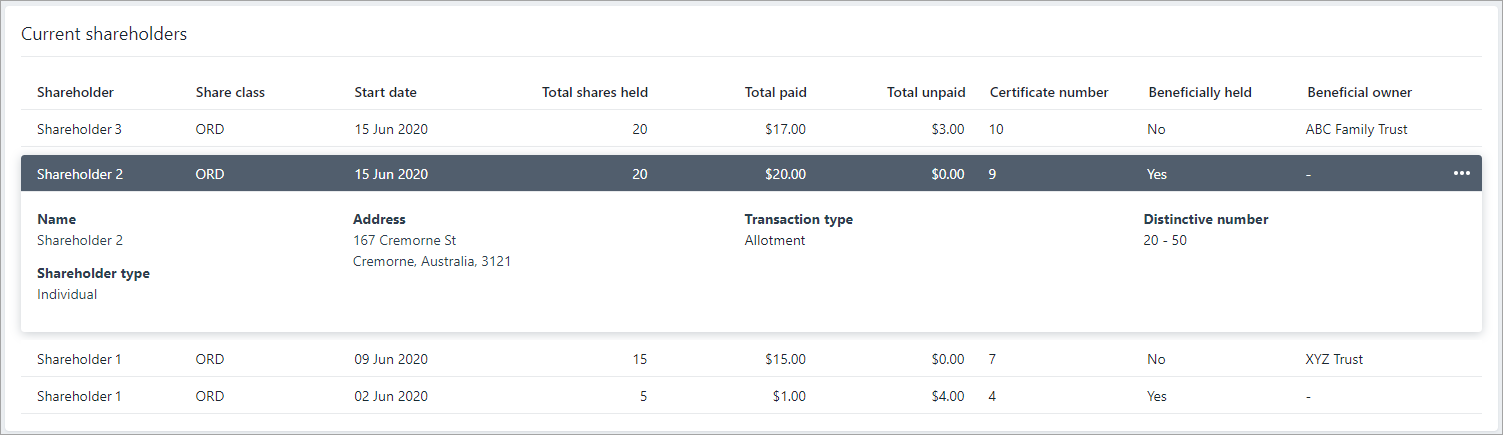Screen dimensions: 1503x435
Task: Click the 167 Cremorne St address text
Action: pyautogui.click(x=404, y=240)
